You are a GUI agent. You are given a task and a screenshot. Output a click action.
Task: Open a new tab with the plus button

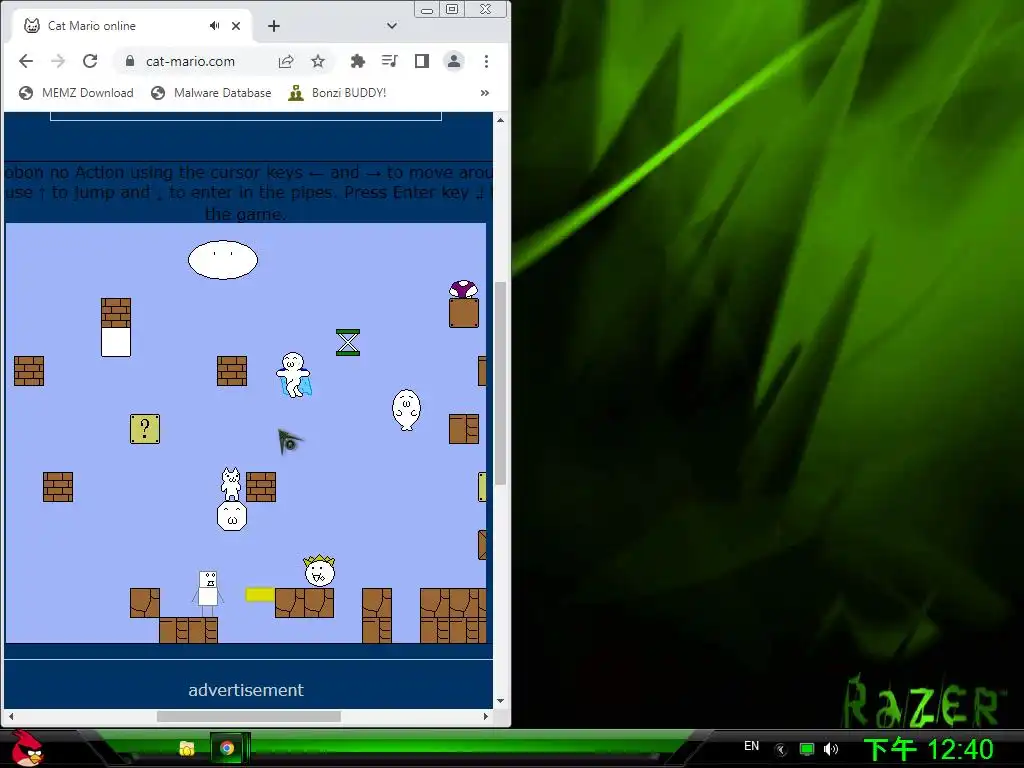coord(274,26)
